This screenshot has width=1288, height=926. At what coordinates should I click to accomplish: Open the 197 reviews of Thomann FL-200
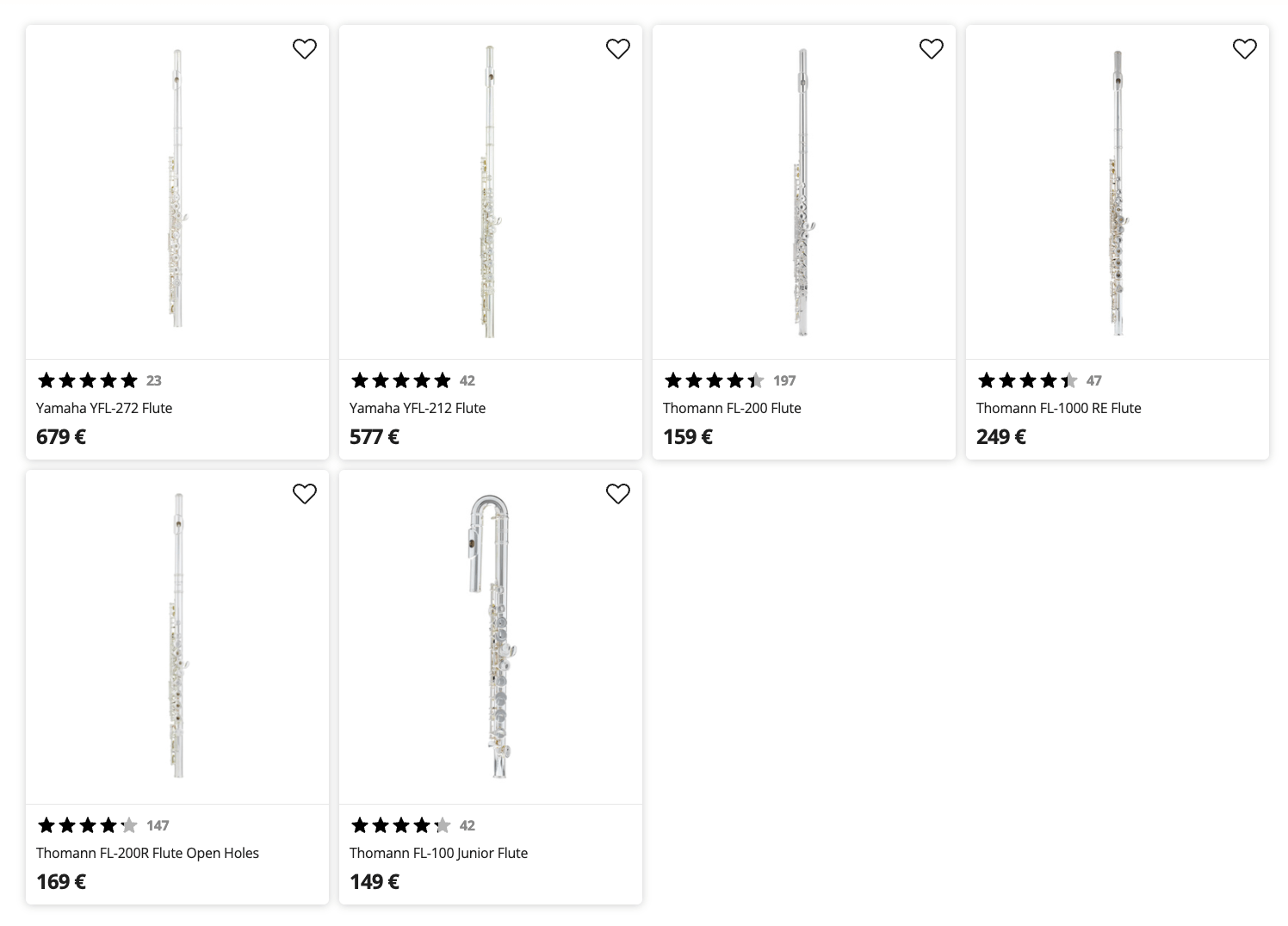784,380
